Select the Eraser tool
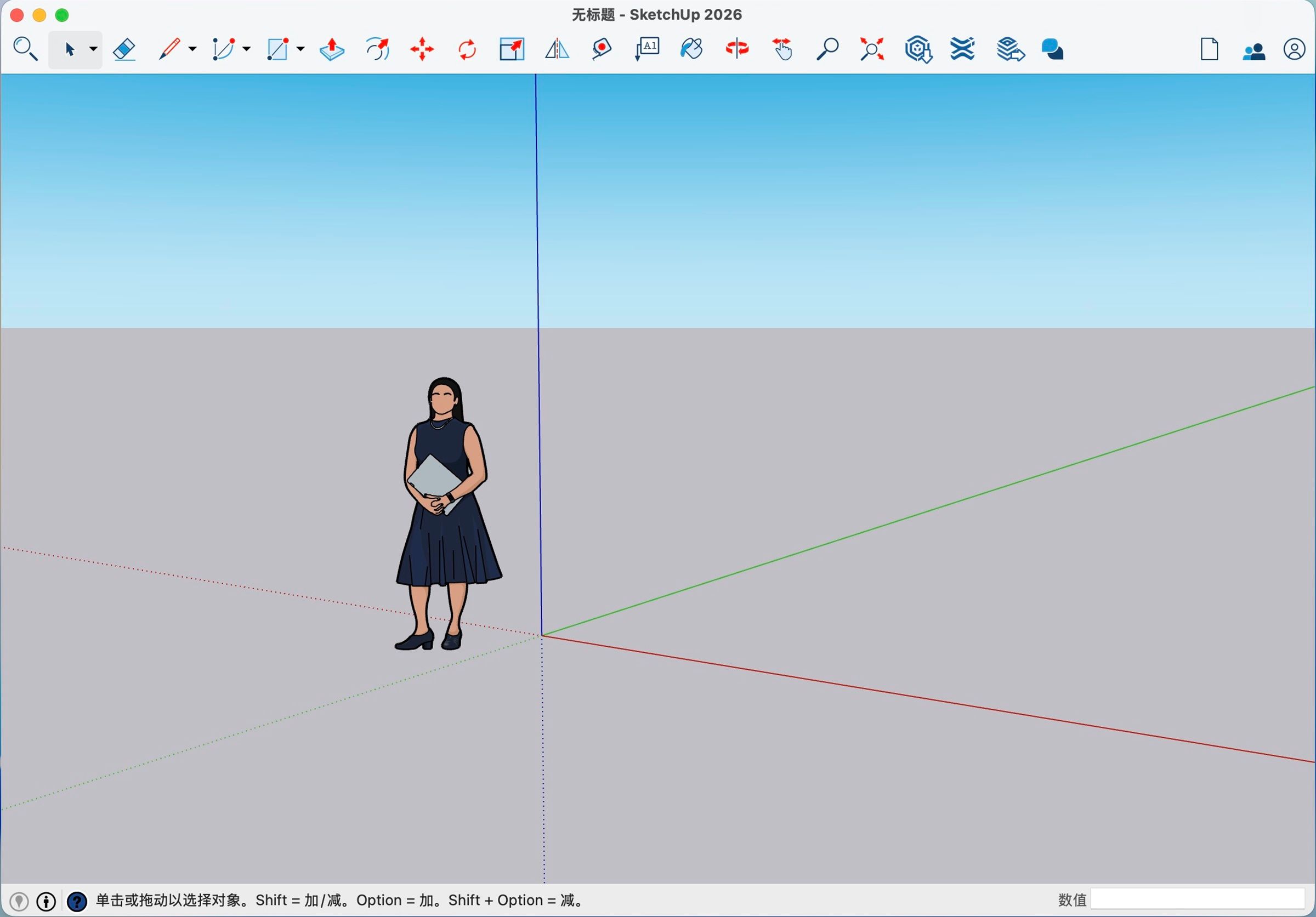Image resolution: width=1316 pixels, height=917 pixels. pos(124,50)
